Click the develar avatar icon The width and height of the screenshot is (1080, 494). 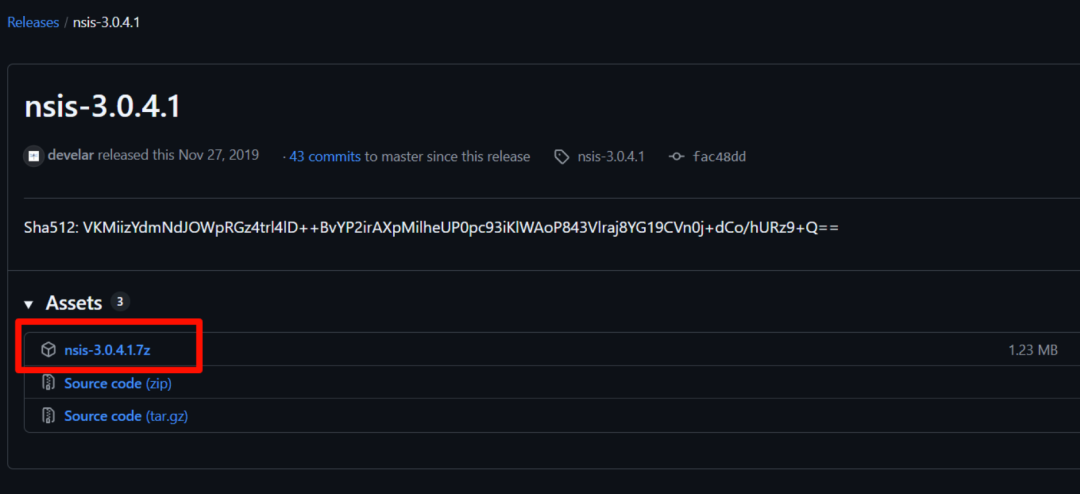click(x=34, y=156)
